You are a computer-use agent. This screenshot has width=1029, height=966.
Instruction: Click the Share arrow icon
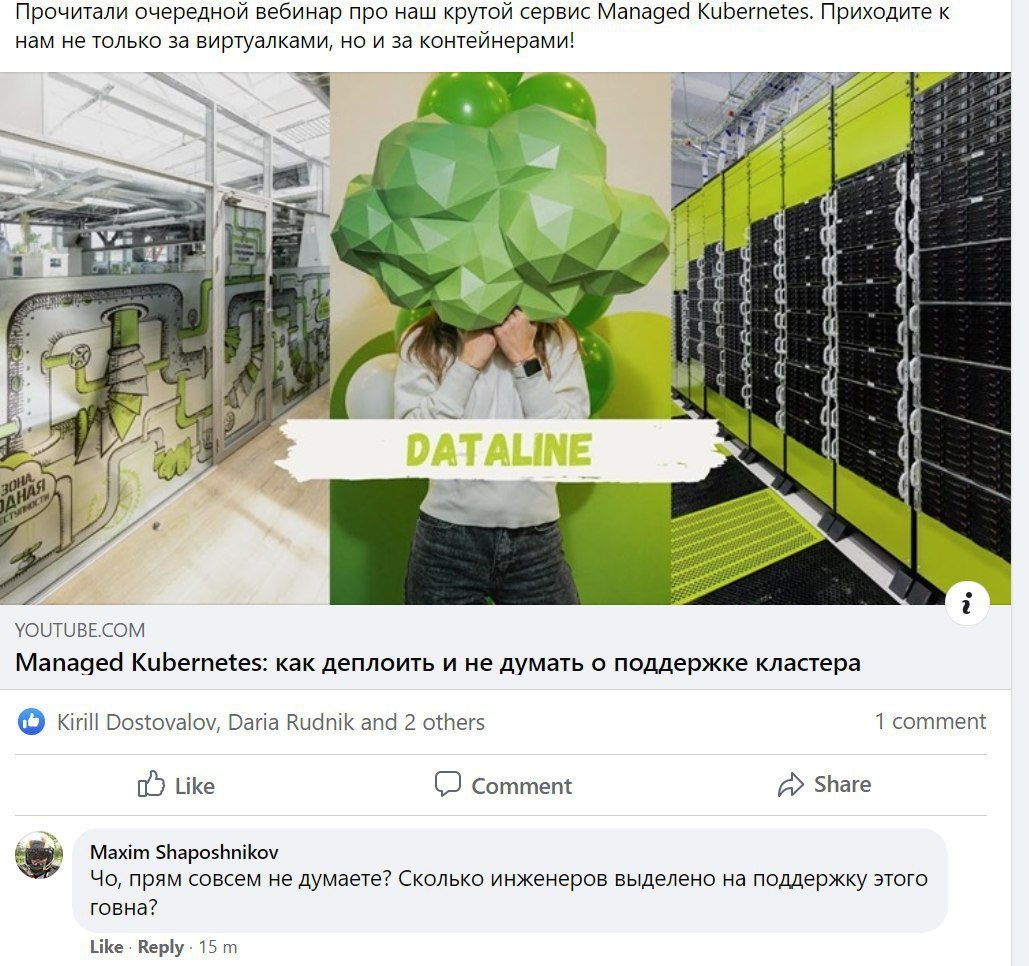click(x=791, y=785)
